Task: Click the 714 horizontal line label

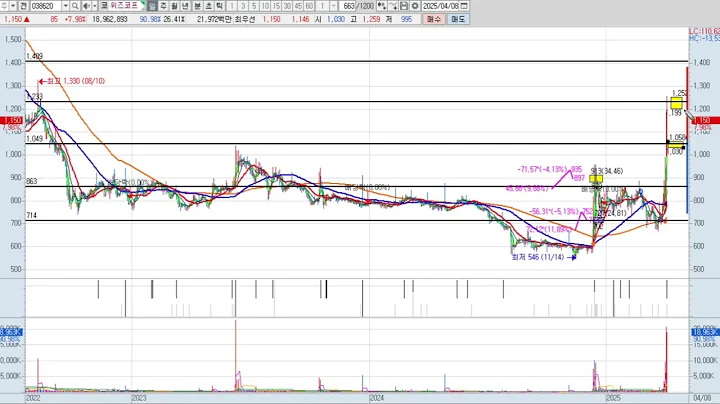Action: pos(31,215)
